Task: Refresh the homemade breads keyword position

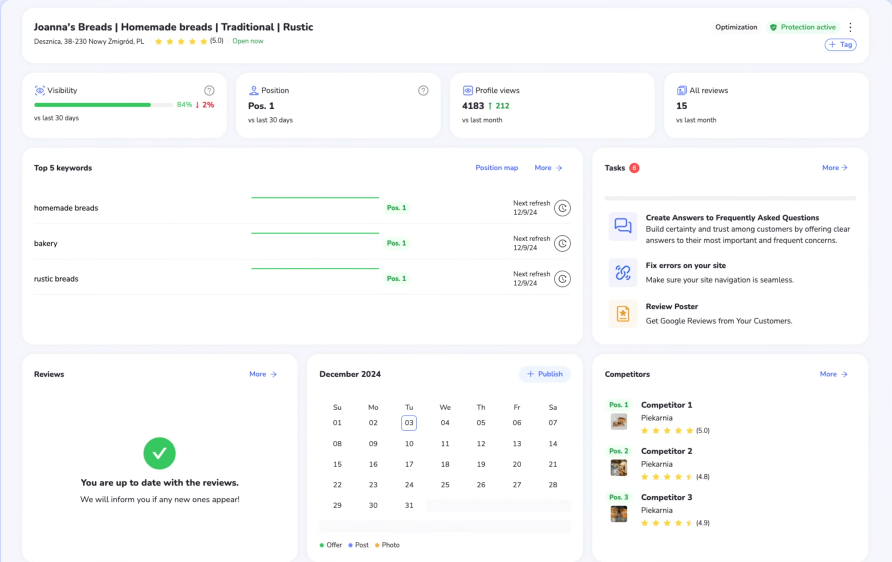Action: click(562, 208)
